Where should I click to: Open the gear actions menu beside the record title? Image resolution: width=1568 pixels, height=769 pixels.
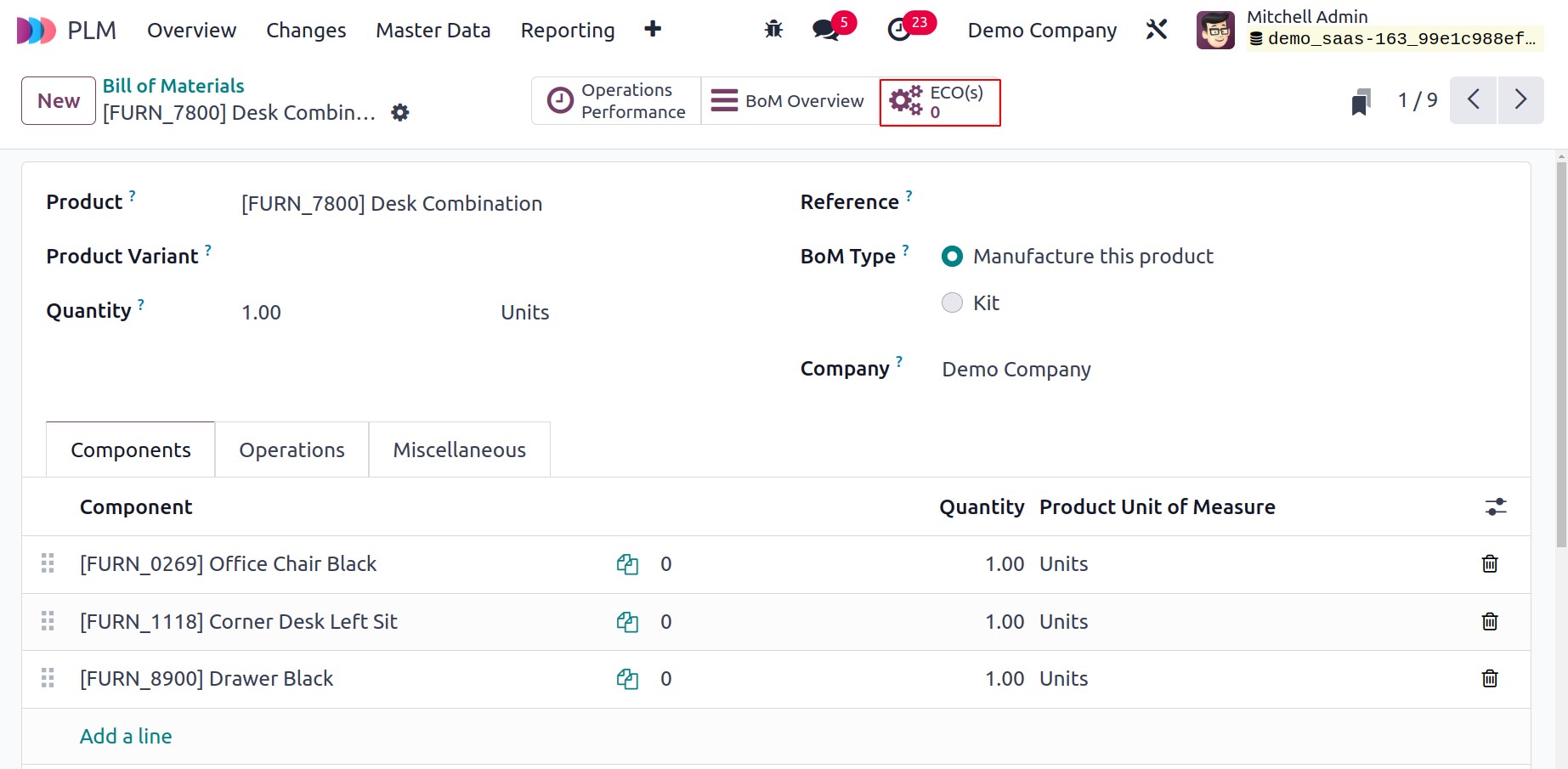click(x=400, y=112)
